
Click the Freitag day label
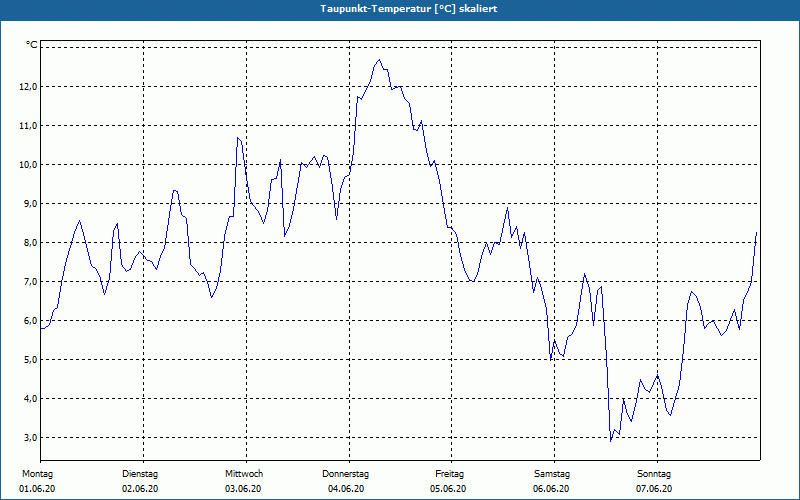point(449,474)
